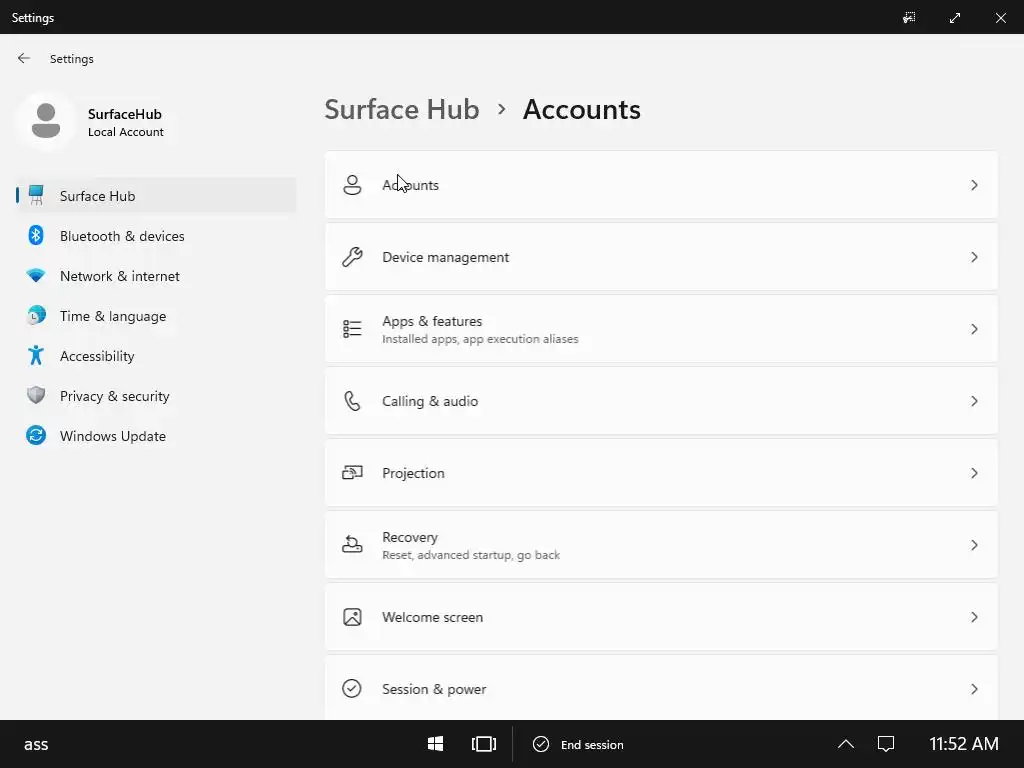Expand the Apps & features chevron
Screen dimensions: 1024x768
[974, 328]
